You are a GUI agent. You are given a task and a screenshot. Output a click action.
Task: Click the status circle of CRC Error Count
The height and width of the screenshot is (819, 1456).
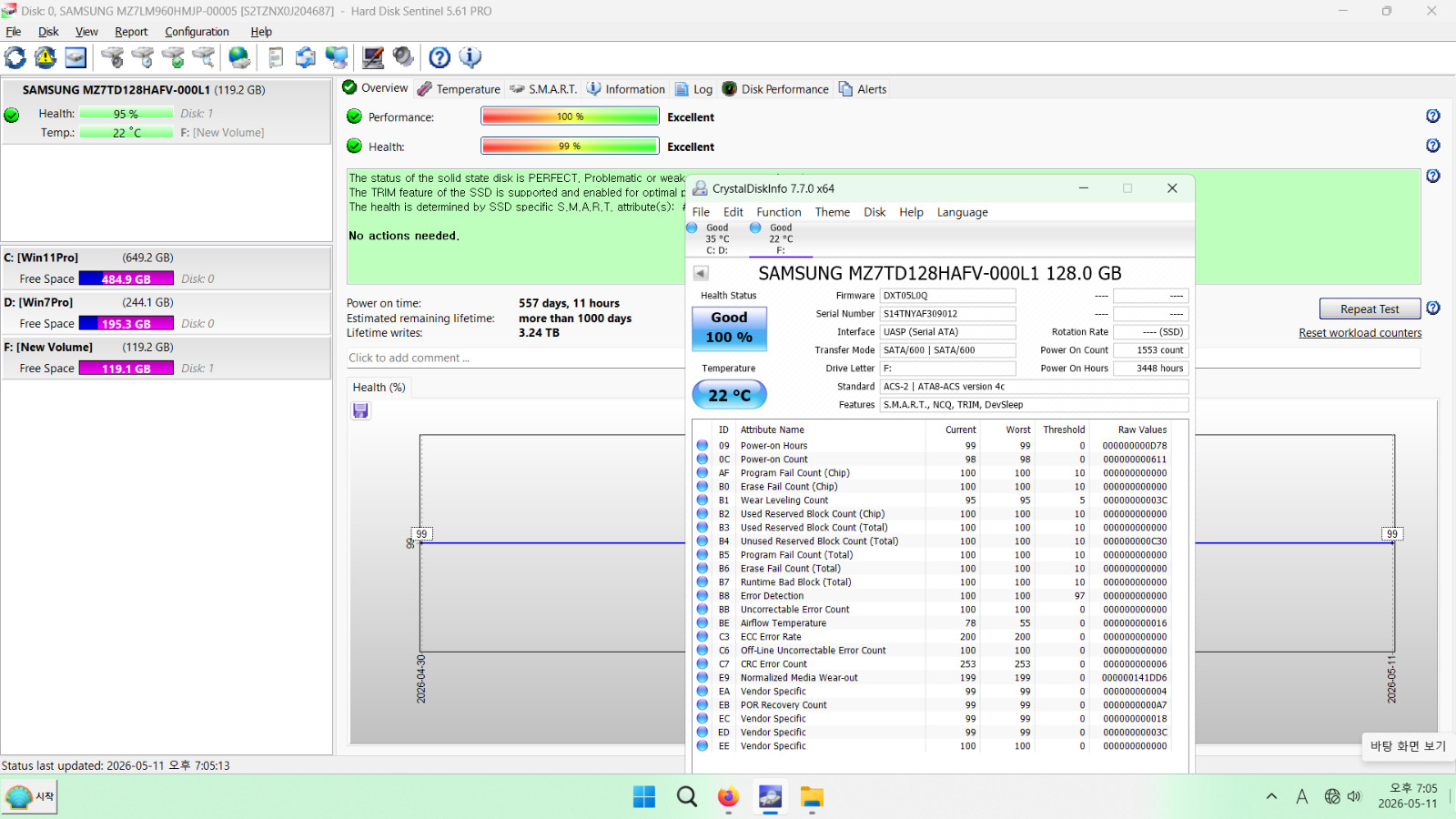[703, 664]
